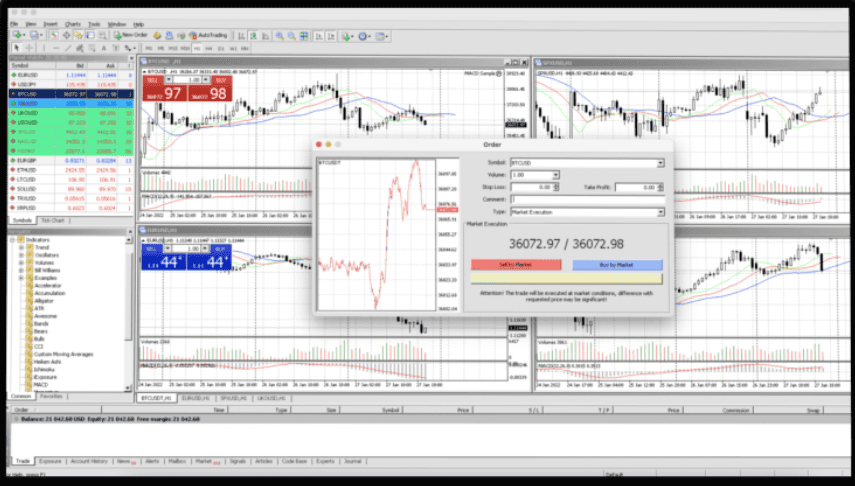
Task: Select the MACD indicator in Navigator
Action: click(41, 385)
